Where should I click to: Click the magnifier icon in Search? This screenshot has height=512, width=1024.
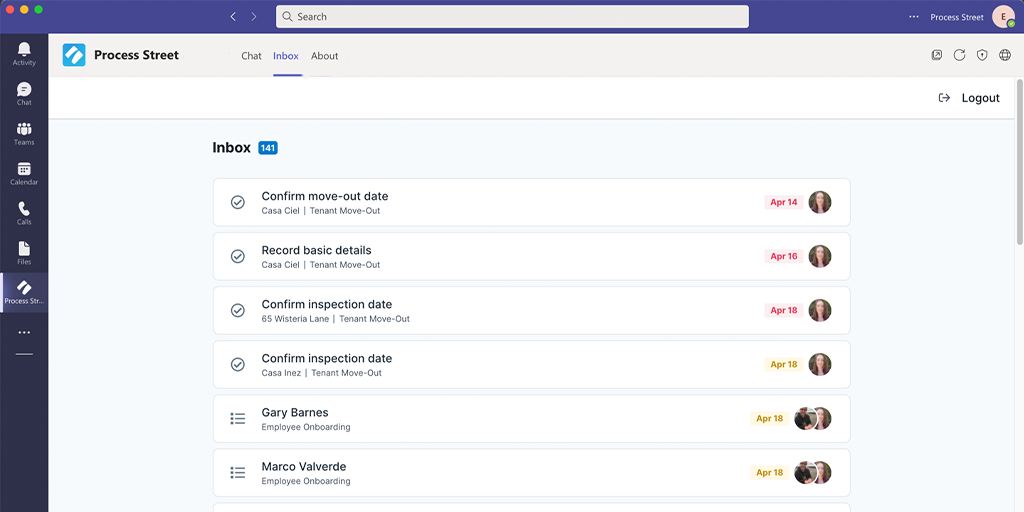[287, 17]
